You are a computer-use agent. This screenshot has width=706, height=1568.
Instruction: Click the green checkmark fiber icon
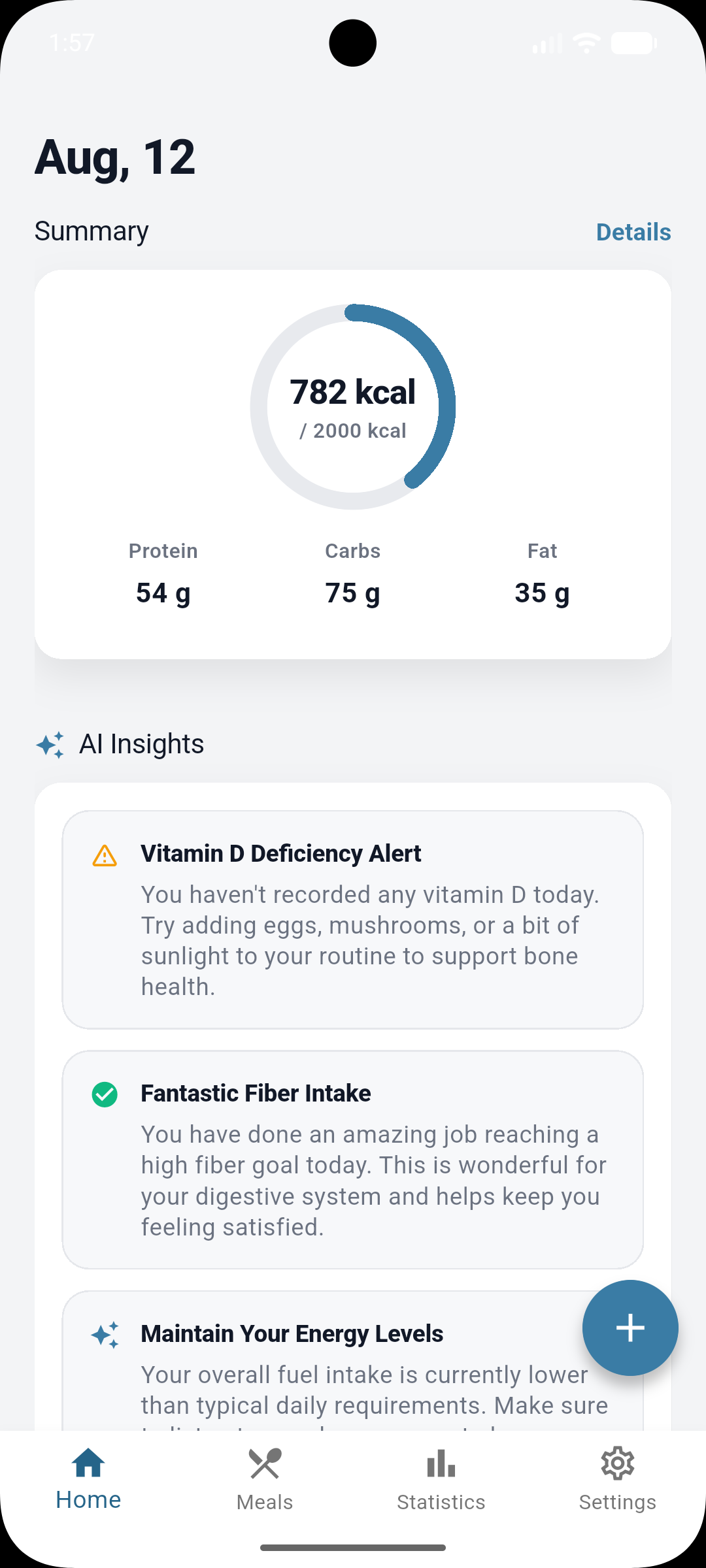(105, 1094)
